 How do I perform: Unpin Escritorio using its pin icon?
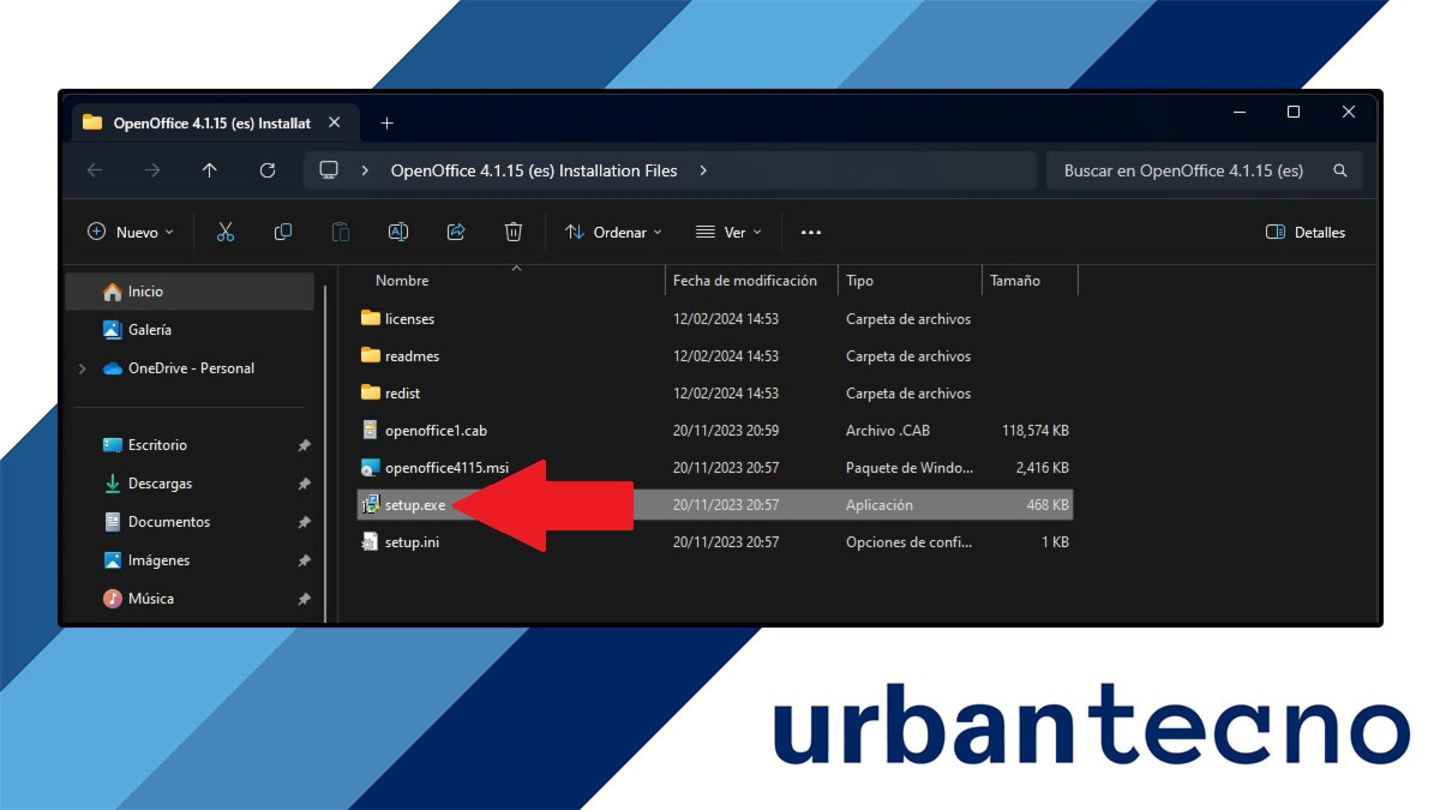tap(304, 445)
